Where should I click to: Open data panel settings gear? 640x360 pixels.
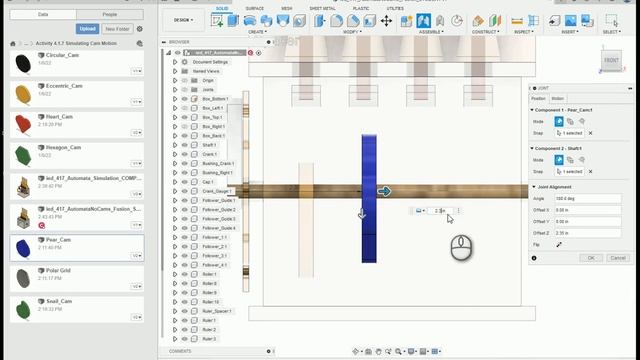click(140, 29)
